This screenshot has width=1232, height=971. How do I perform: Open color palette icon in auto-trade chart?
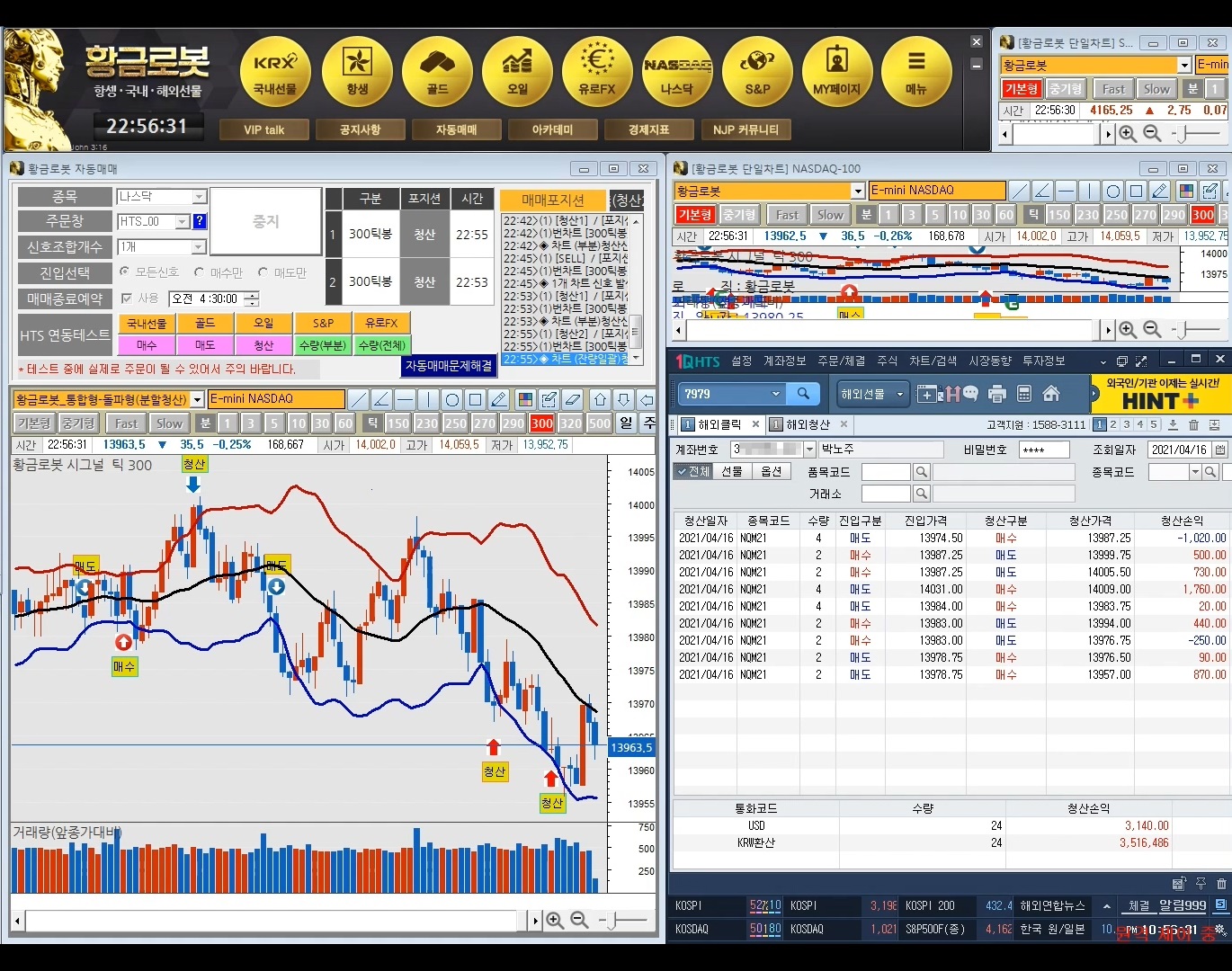(x=526, y=399)
